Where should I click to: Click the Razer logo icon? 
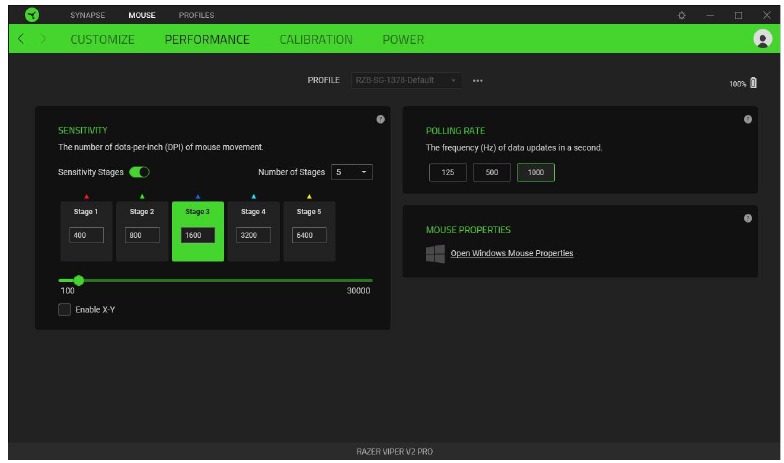click(32, 15)
